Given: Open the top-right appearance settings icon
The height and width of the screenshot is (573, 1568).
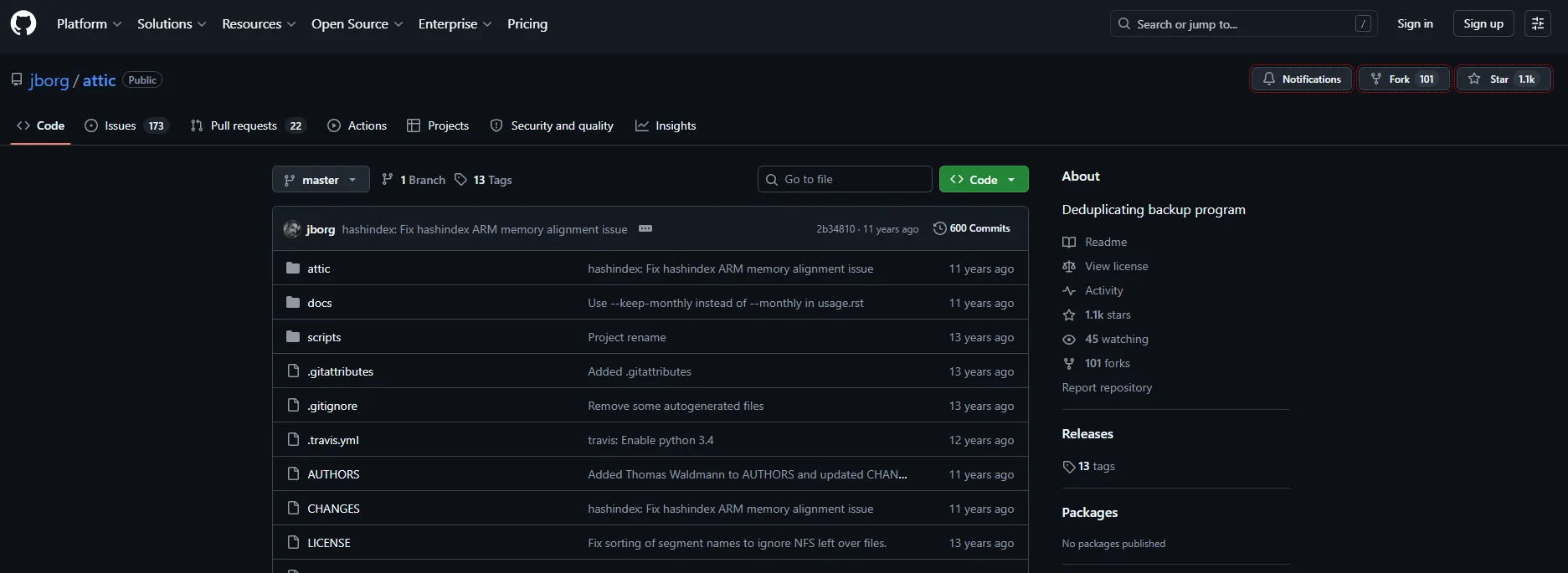Looking at the screenshot, I should coord(1538,23).
